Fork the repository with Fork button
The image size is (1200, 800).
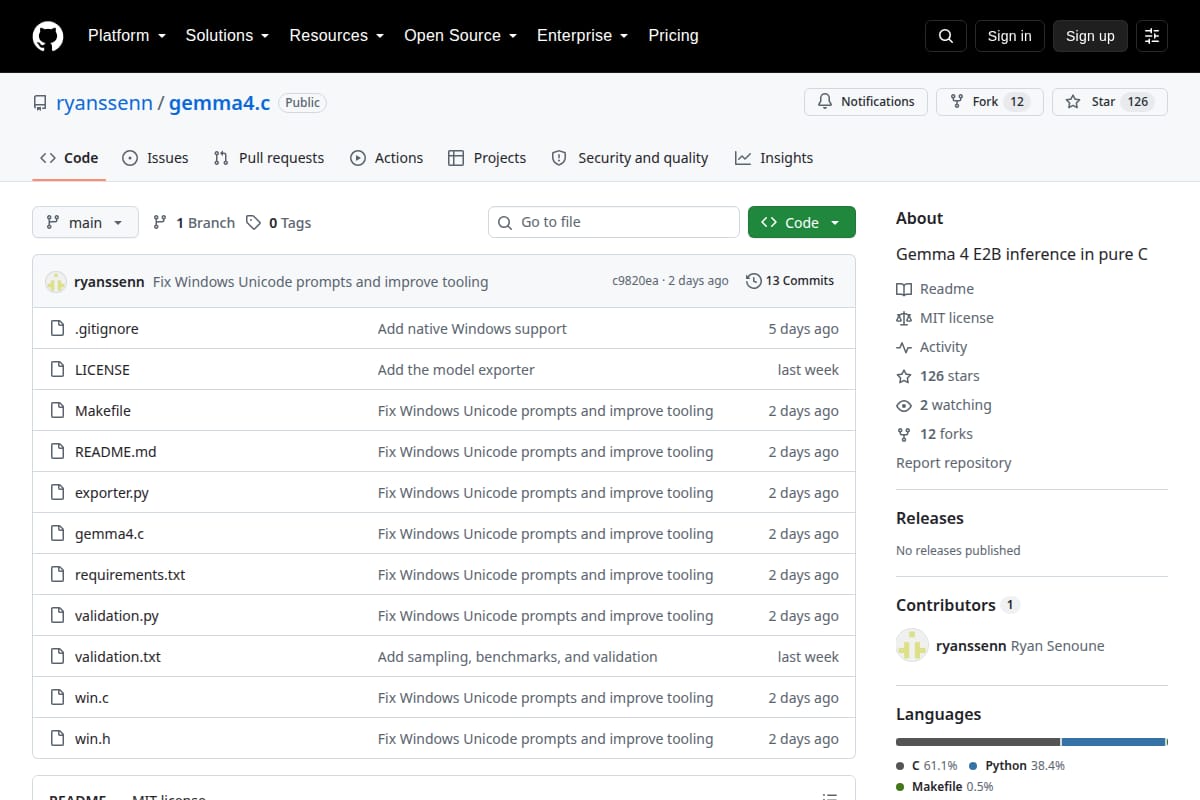coord(990,102)
